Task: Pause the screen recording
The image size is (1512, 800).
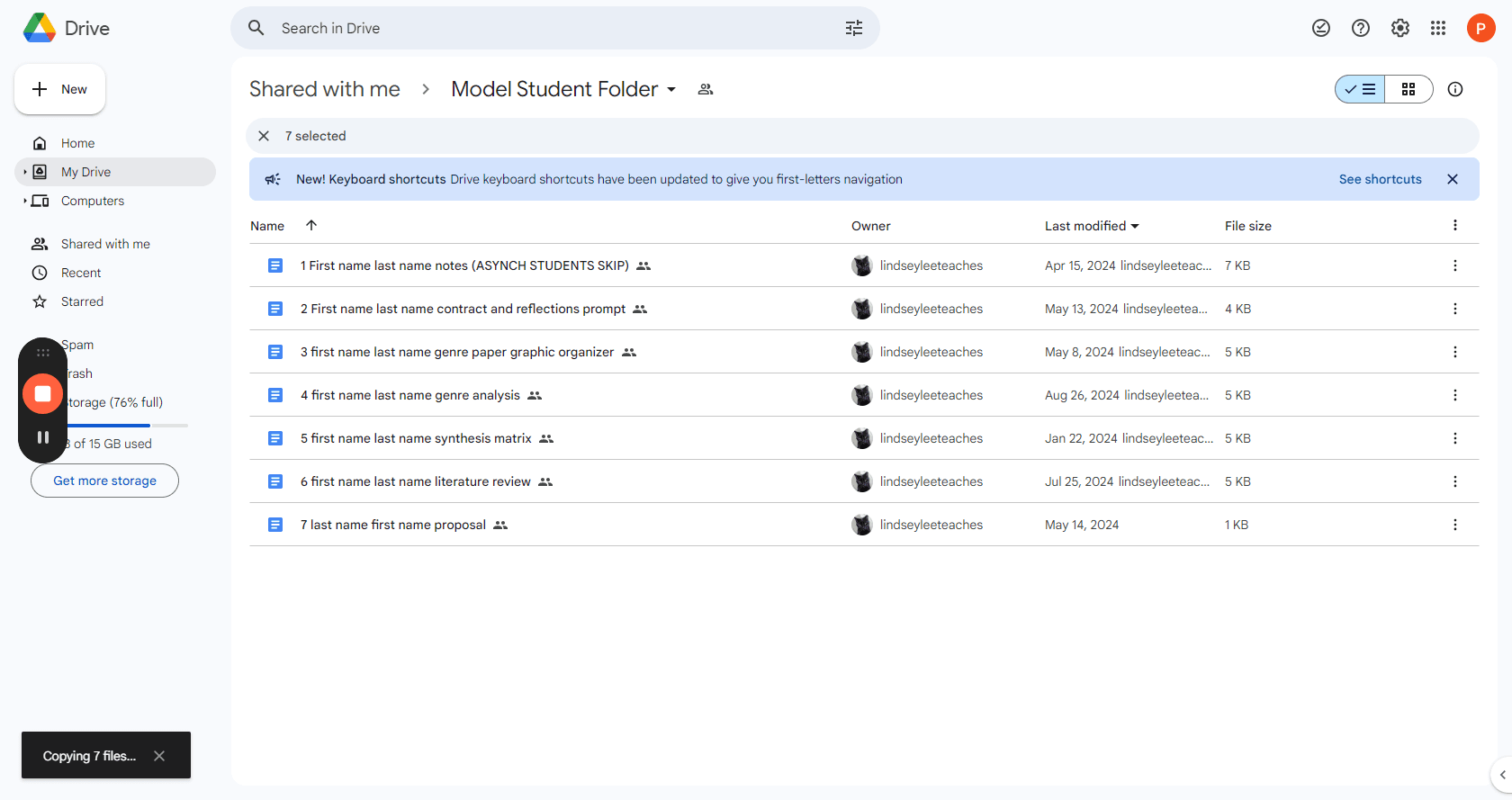Action: tap(42, 437)
